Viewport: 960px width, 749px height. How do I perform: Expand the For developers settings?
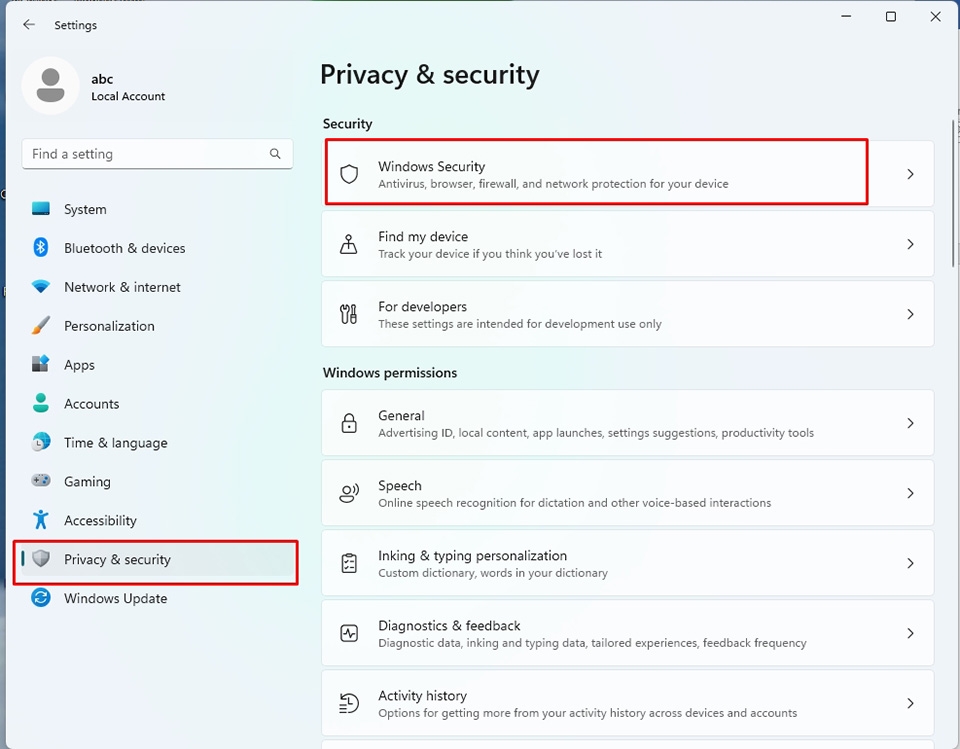click(627, 313)
